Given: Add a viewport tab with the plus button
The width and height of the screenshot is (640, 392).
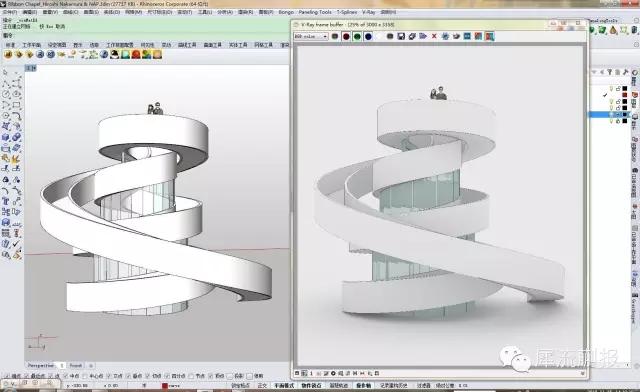Looking at the screenshot, I should click(x=91, y=365).
